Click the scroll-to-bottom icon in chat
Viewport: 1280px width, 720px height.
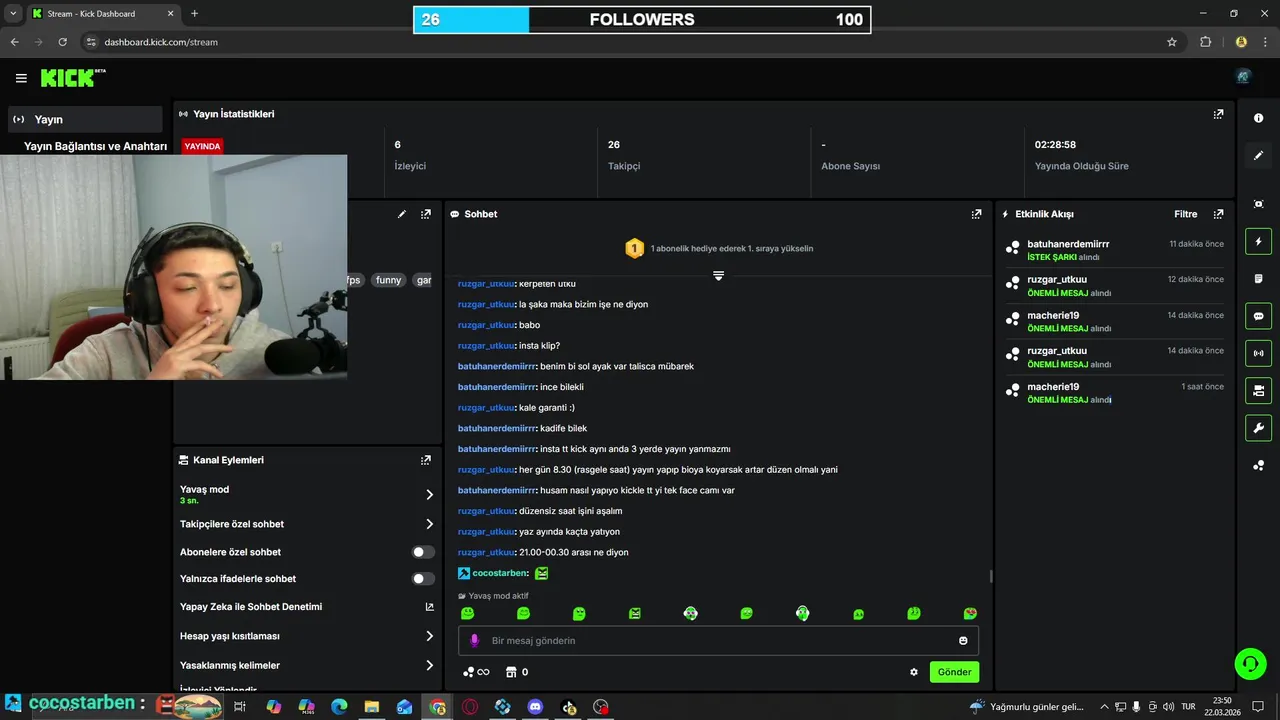click(x=718, y=276)
